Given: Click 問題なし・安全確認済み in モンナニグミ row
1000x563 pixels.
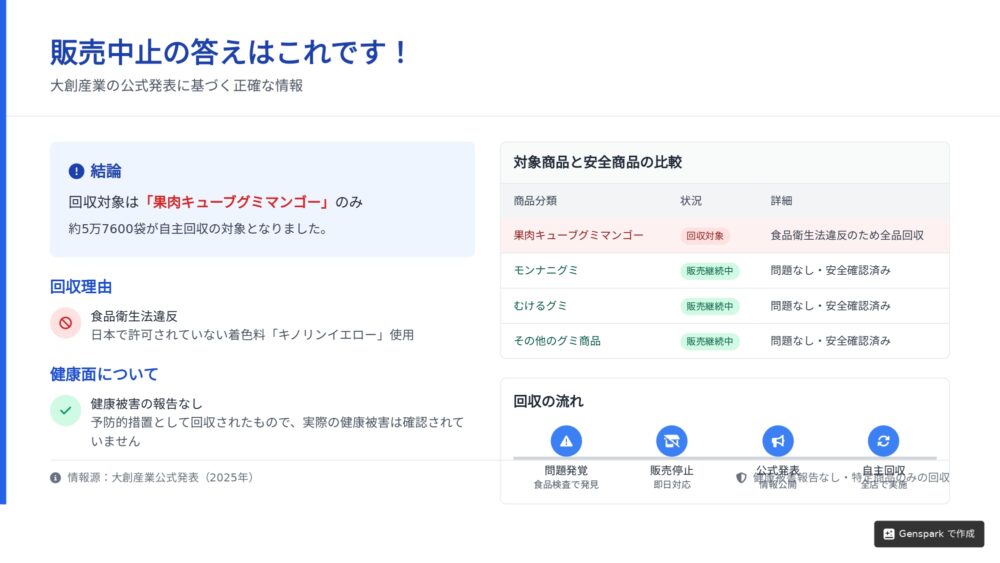Looking at the screenshot, I should coord(830,270).
